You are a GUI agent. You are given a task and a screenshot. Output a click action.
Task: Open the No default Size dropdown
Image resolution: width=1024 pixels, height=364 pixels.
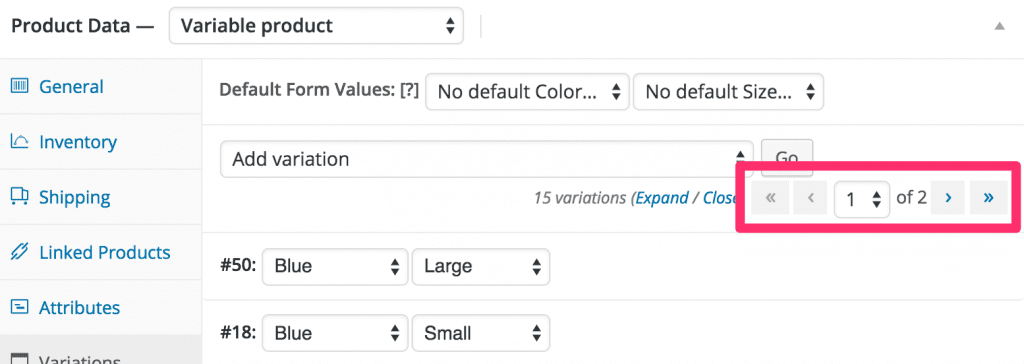[728, 92]
